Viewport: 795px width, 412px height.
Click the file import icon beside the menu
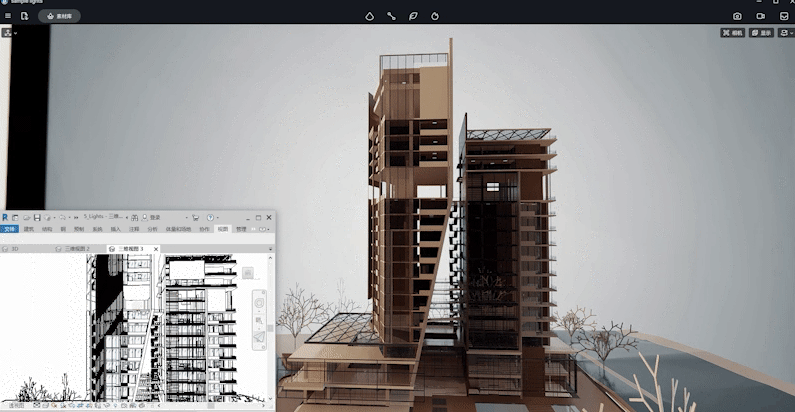(x=24, y=16)
